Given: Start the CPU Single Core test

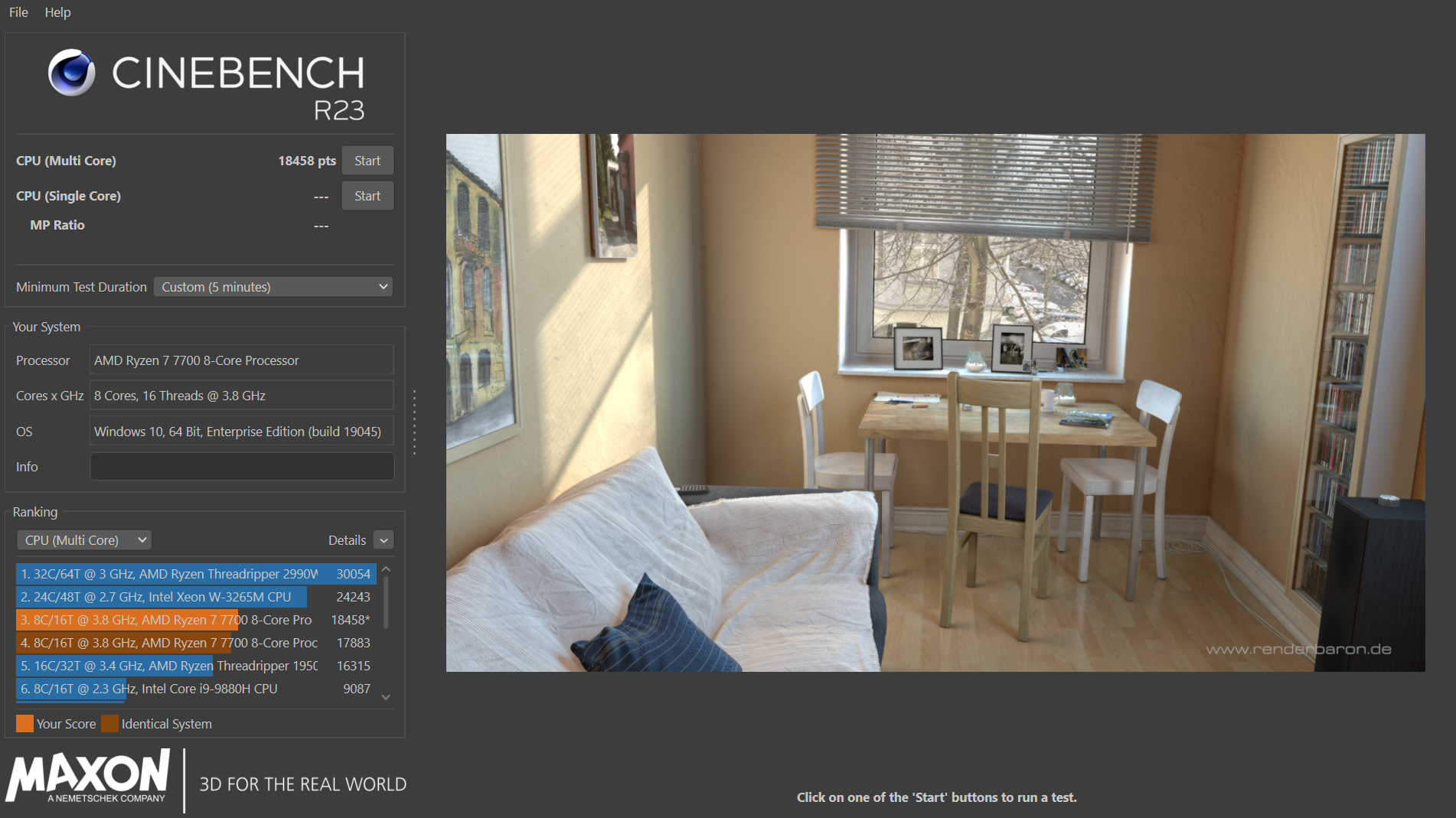Looking at the screenshot, I should coord(367,196).
